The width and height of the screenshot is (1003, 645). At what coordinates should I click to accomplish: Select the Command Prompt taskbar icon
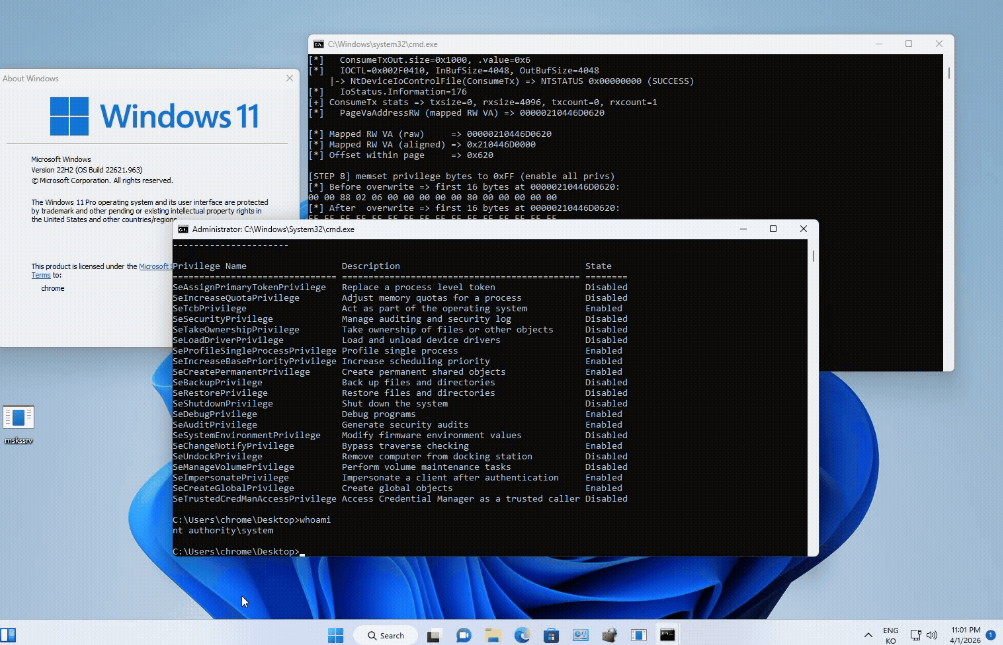pyautogui.click(x=667, y=635)
